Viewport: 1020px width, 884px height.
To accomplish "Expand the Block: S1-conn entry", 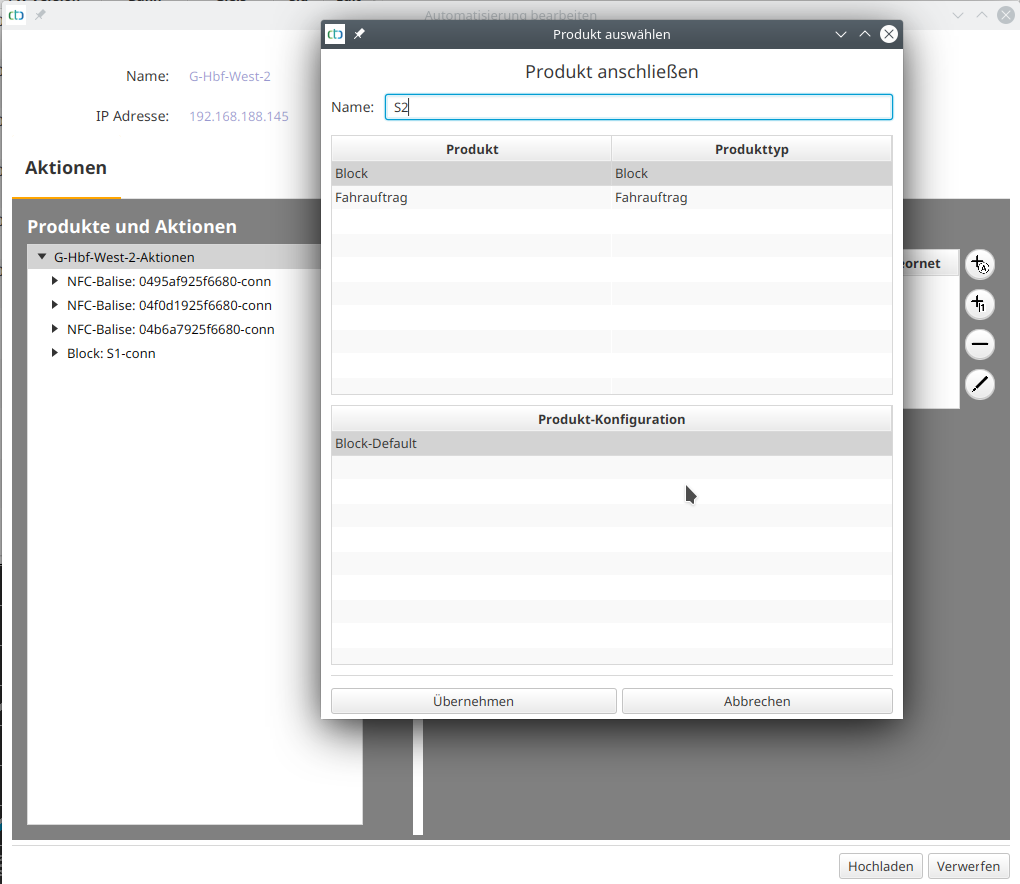I will (55, 352).
